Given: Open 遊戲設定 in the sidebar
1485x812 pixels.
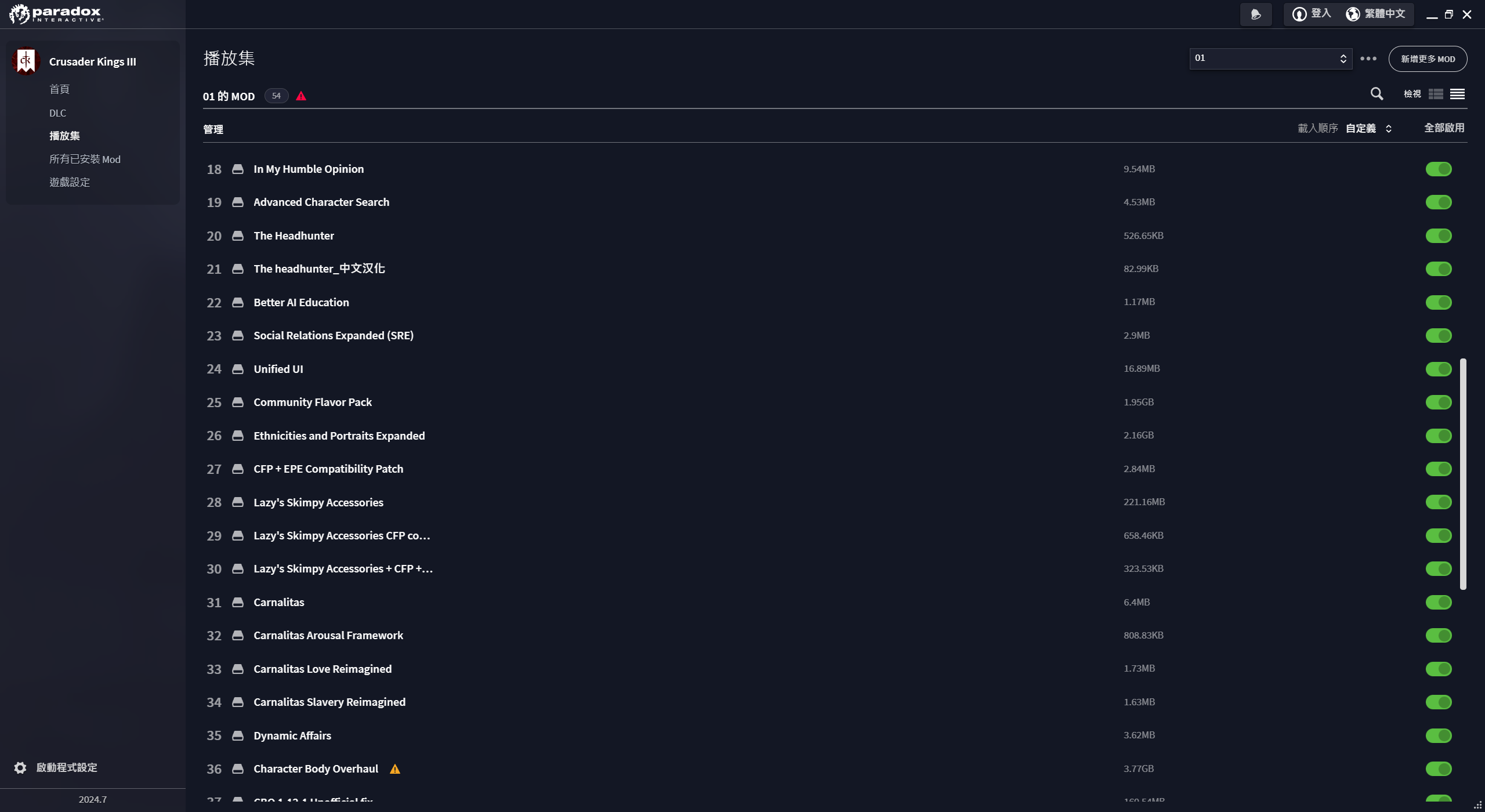Looking at the screenshot, I should click(x=70, y=182).
